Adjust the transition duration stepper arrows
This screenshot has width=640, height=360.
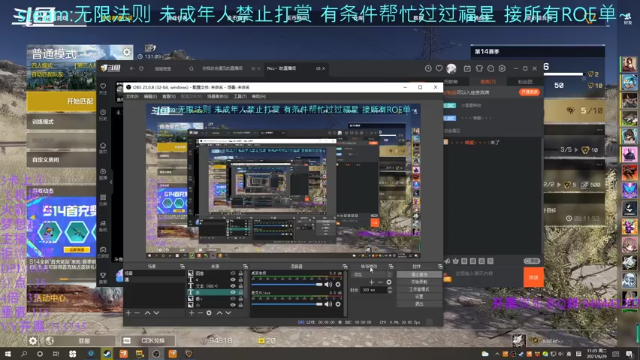pyautogui.click(x=389, y=290)
